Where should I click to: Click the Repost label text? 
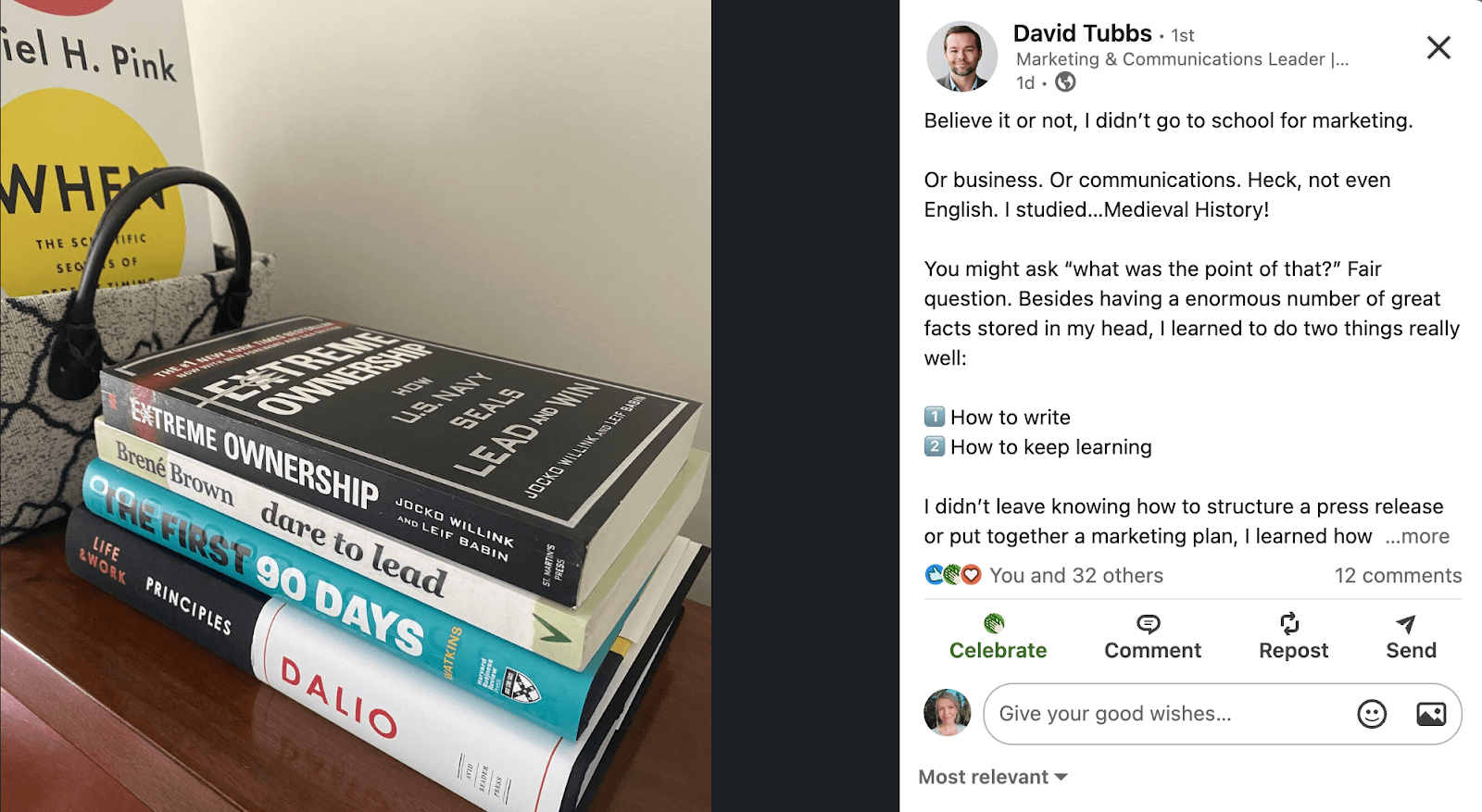(x=1293, y=651)
